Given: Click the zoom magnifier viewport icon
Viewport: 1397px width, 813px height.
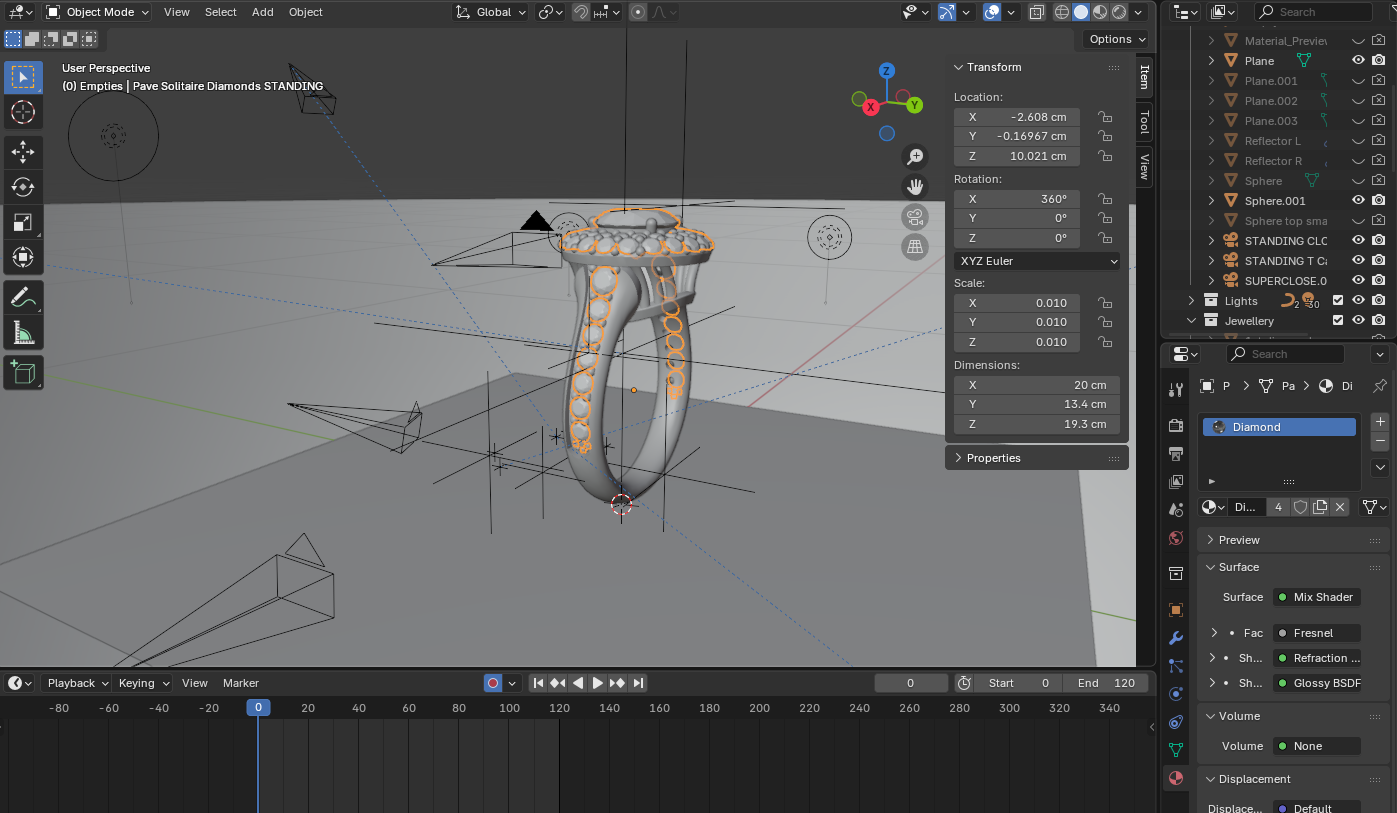Looking at the screenshot, I should (914, 156).
